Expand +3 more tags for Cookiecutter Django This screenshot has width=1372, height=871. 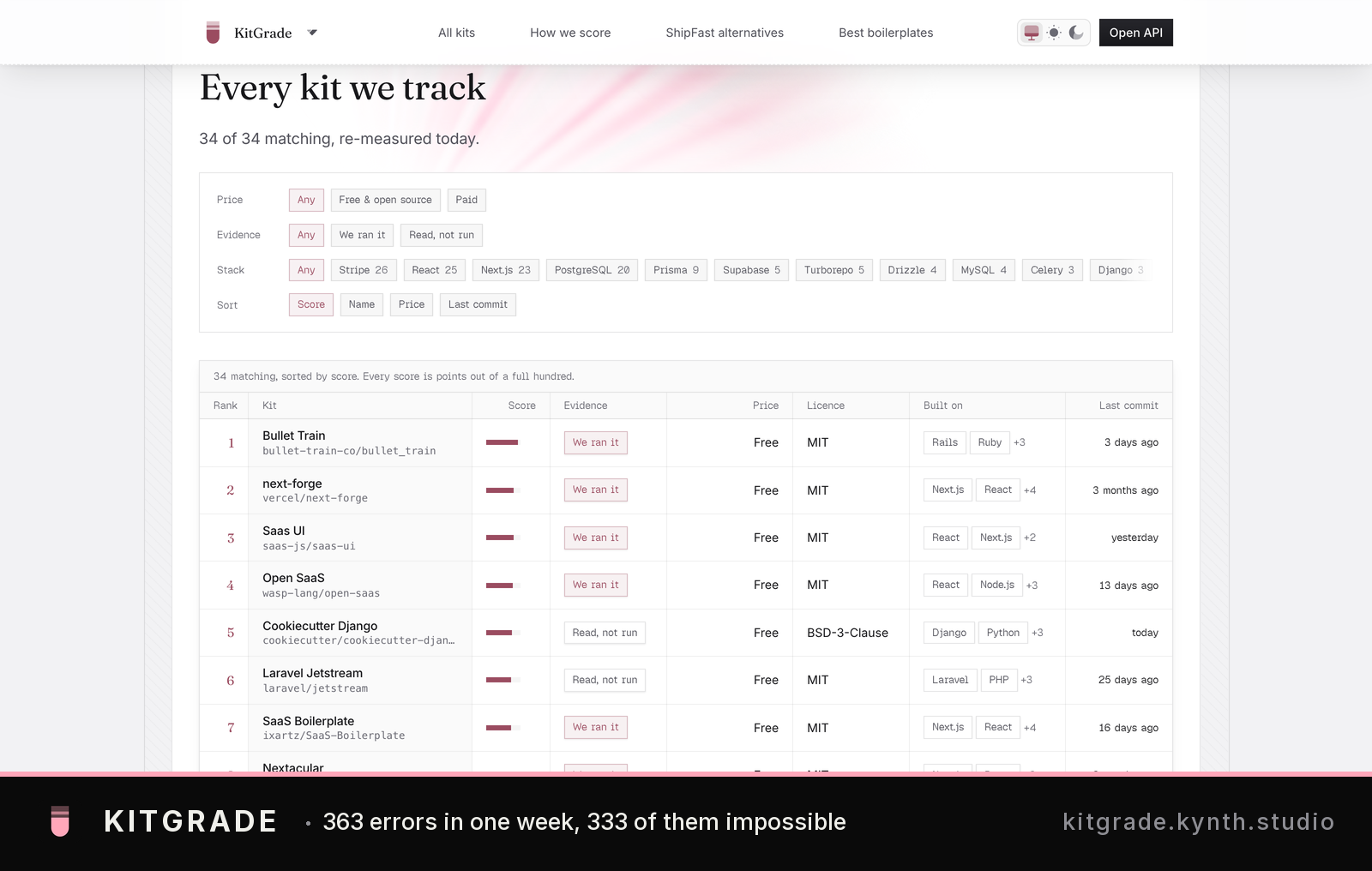[x=1038, y=633]
